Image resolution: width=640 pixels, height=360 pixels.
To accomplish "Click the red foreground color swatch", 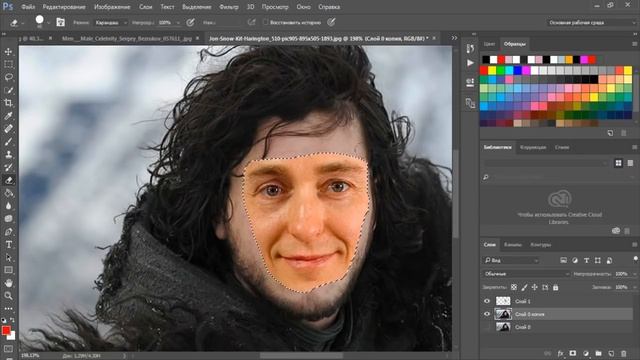I will (x=6, y=330).
